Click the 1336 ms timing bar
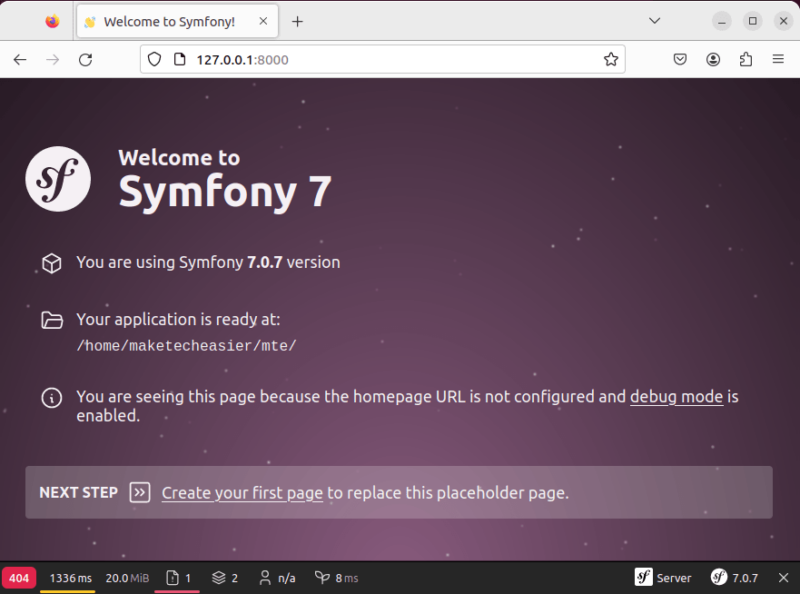The width and height of the screenshot is (800, 594). pyautogui.click(x=70, y=578)
